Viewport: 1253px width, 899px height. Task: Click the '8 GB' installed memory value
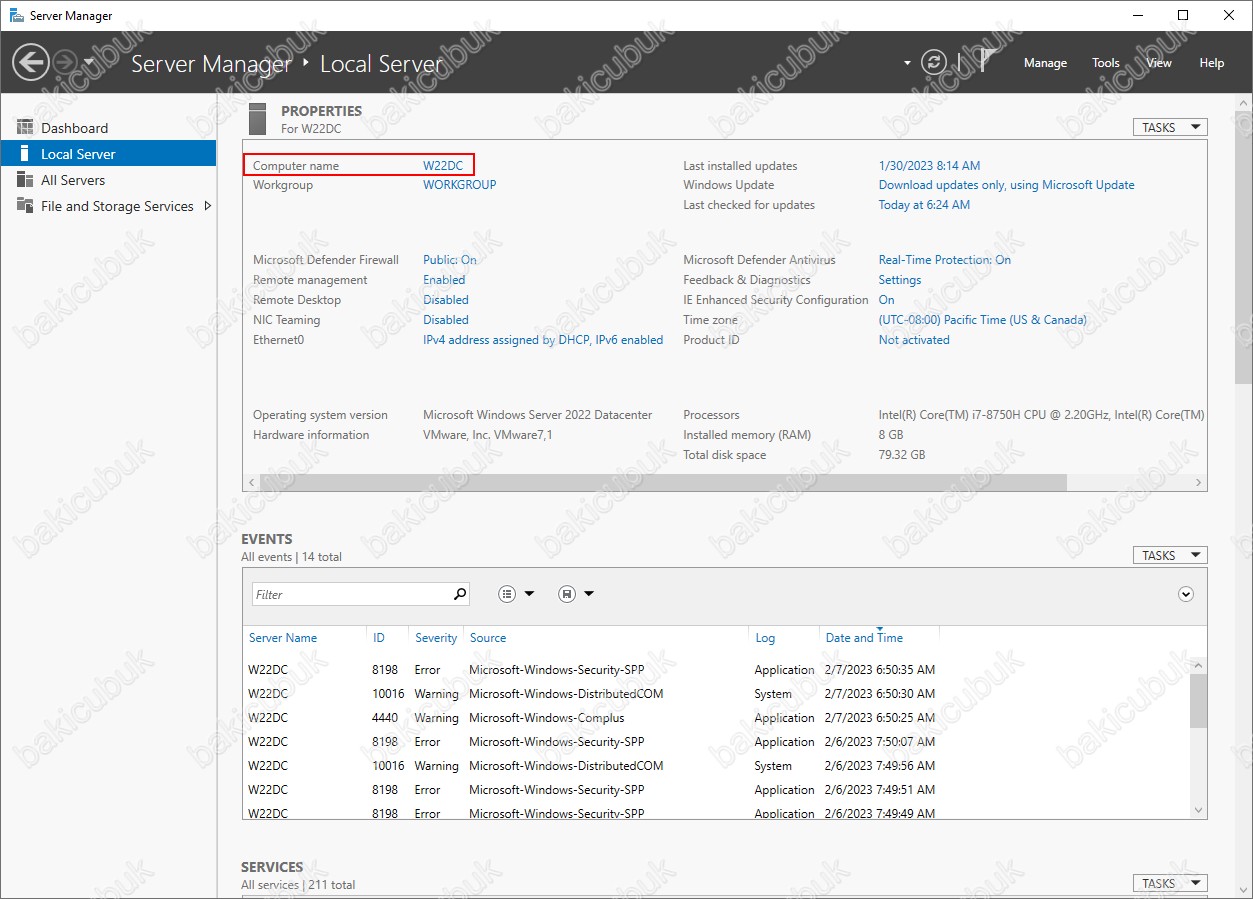coord(891,435)
